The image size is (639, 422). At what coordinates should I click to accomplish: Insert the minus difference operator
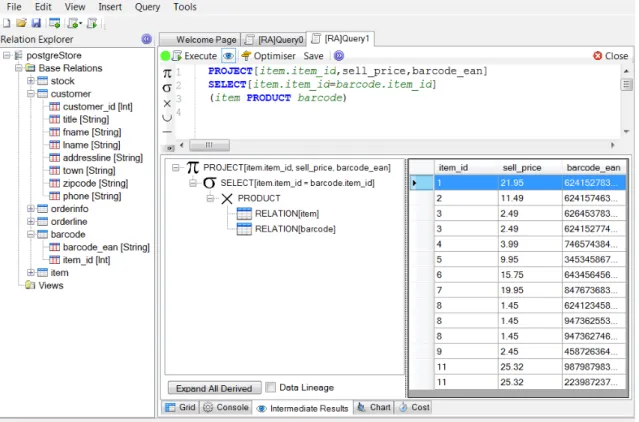pyautogui.click(x=167, y=132)
